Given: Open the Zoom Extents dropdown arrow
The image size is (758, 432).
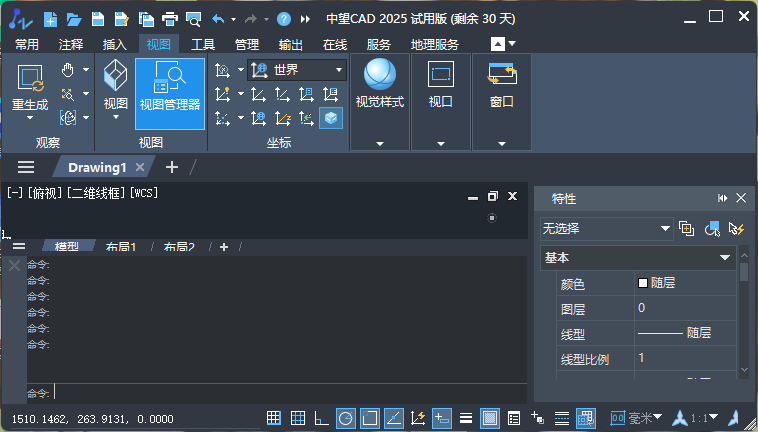Looking at the screenshot, I should pos(86,93).
